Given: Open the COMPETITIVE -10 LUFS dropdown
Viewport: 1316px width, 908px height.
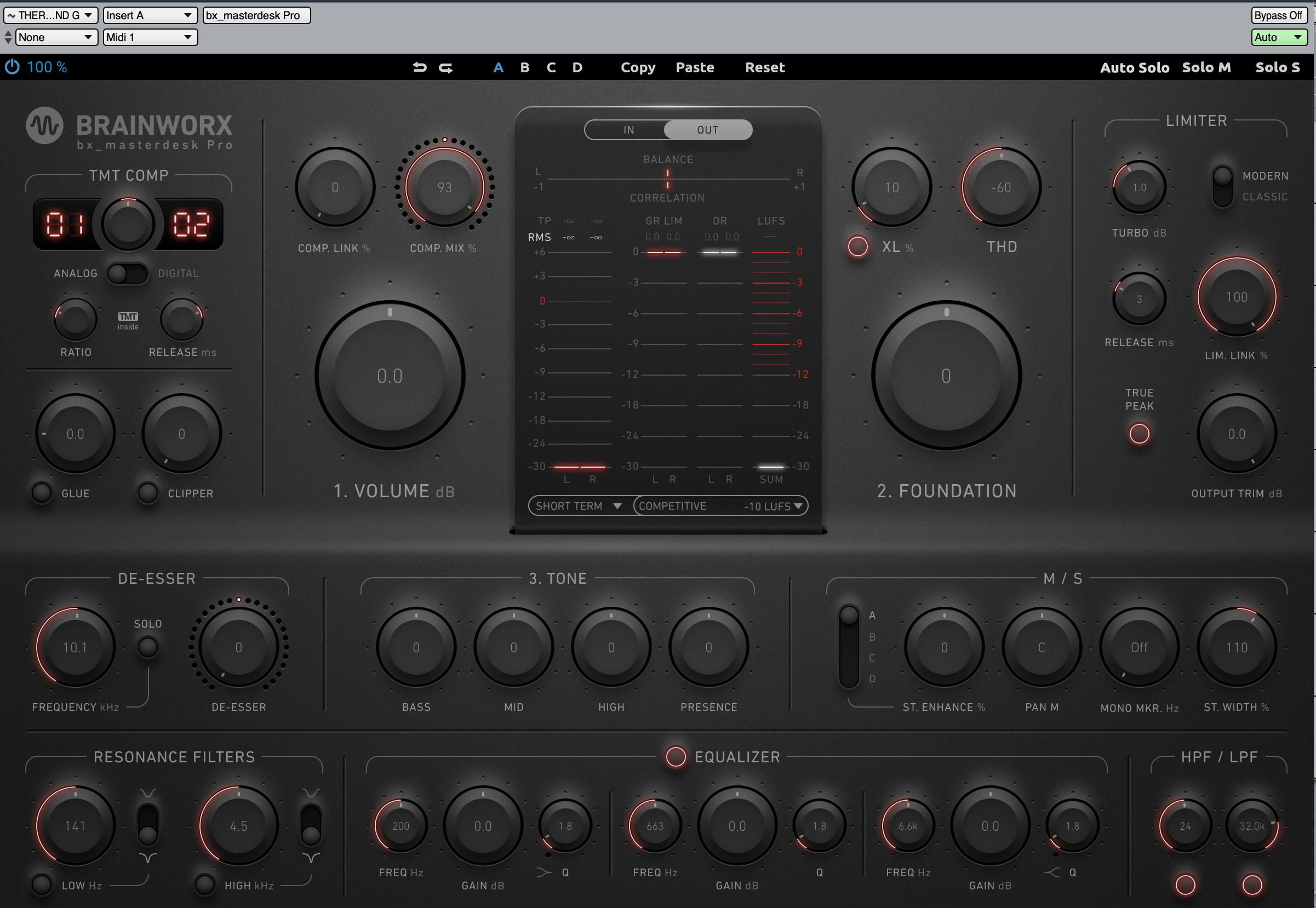Looking at the screenshot, I should tap(720, 506).
